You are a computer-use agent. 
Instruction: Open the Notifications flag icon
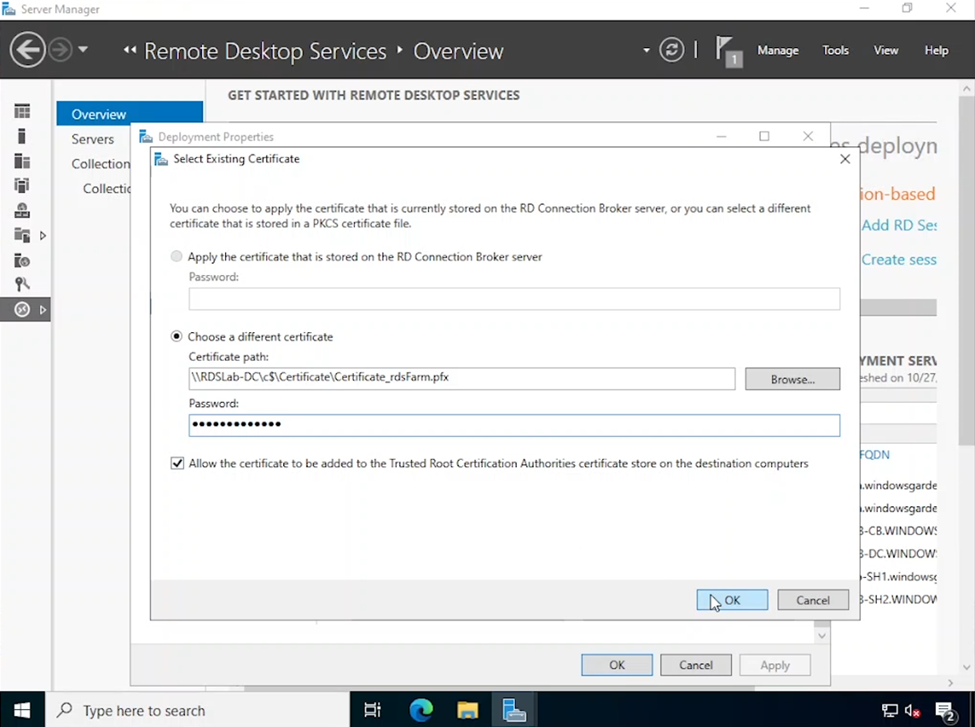pyautogui.click(x=726, y=50)
